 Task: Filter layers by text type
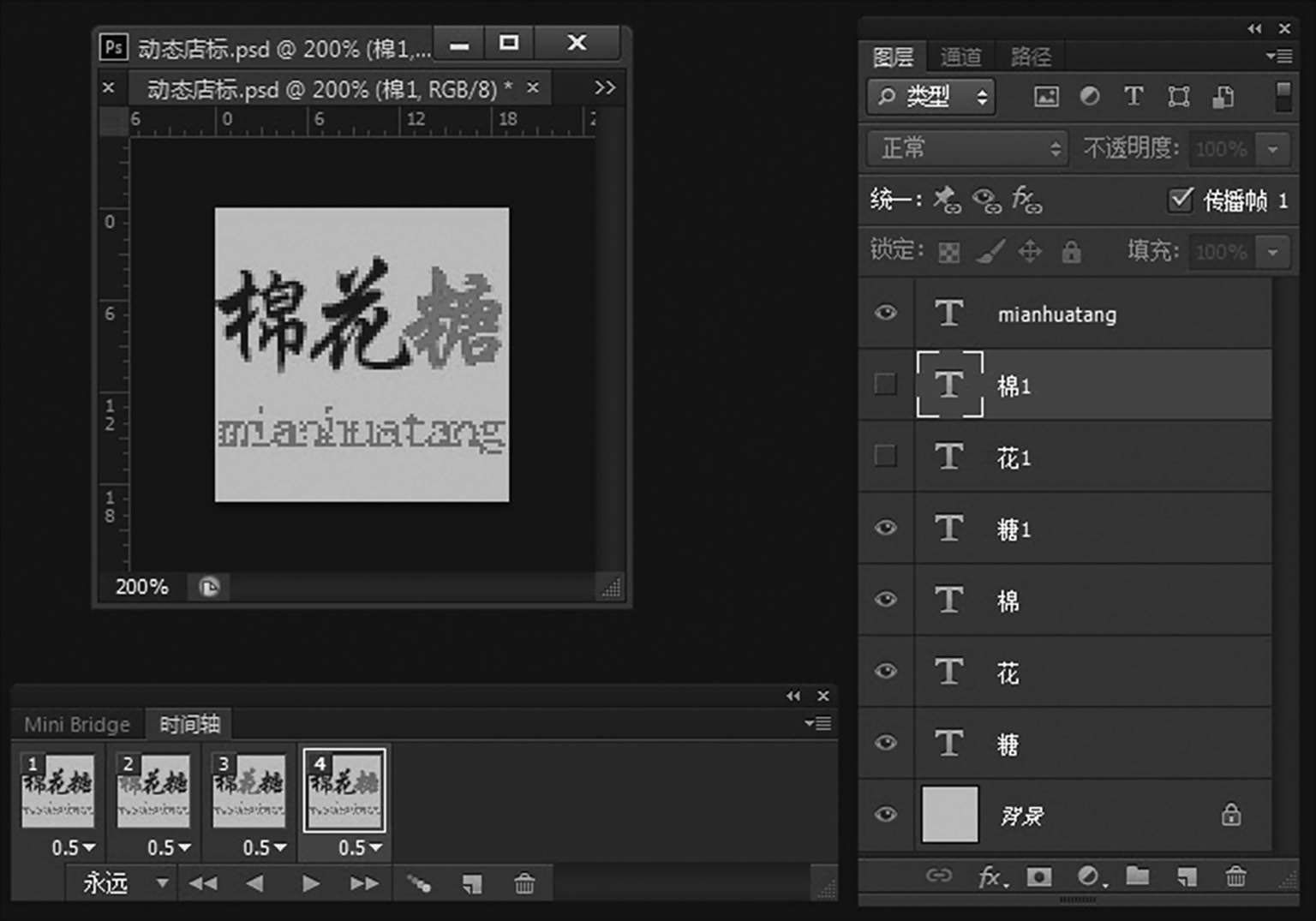click(1134, 96)
